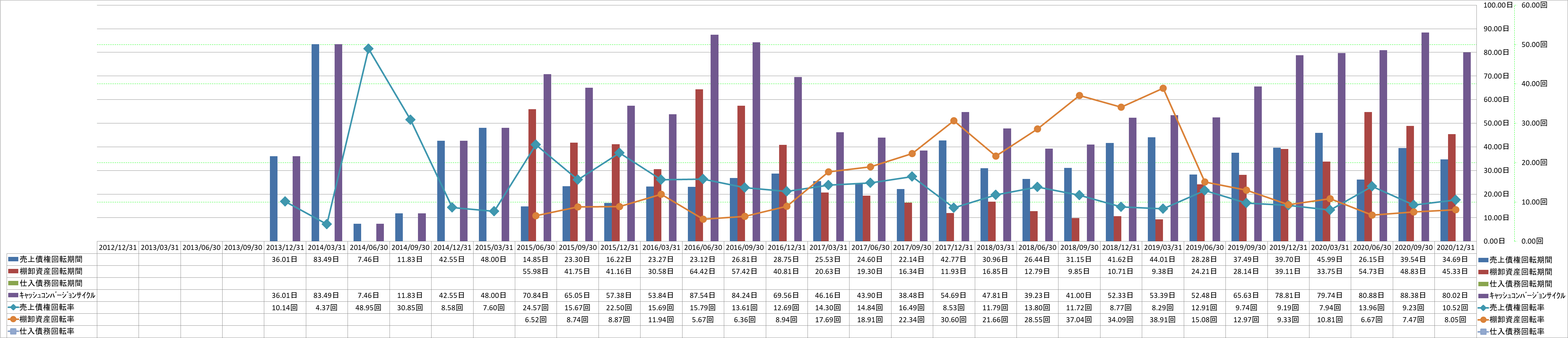
Task: Select 棚卸資産回転期間 entry in chart legend
Action: point(1515,272)
